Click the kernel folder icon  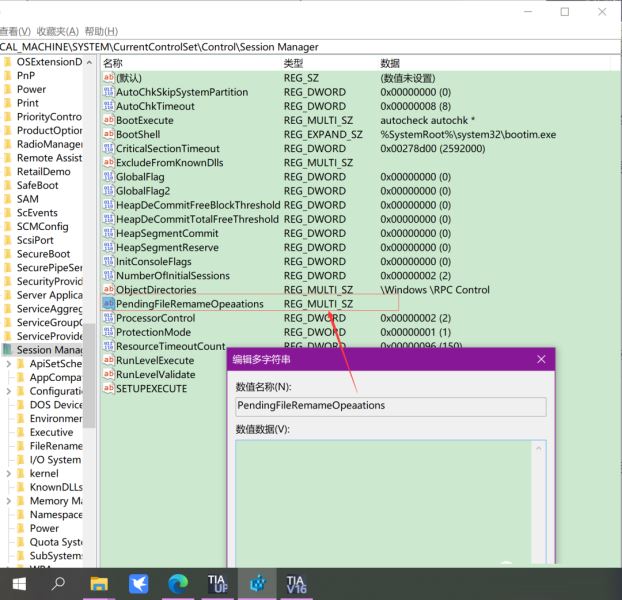[21, 473]
